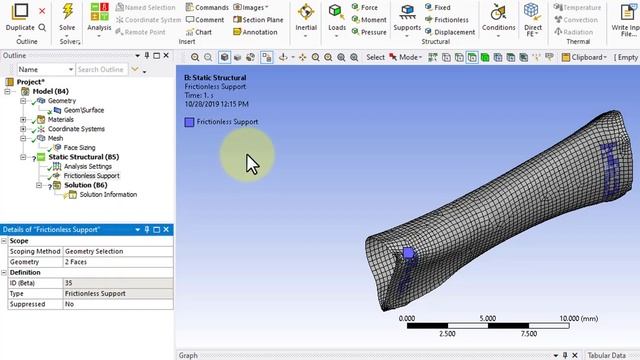Select the Project node in the tree
The height and width of the screenshot is (360, 640).
(x=30, y=82)
